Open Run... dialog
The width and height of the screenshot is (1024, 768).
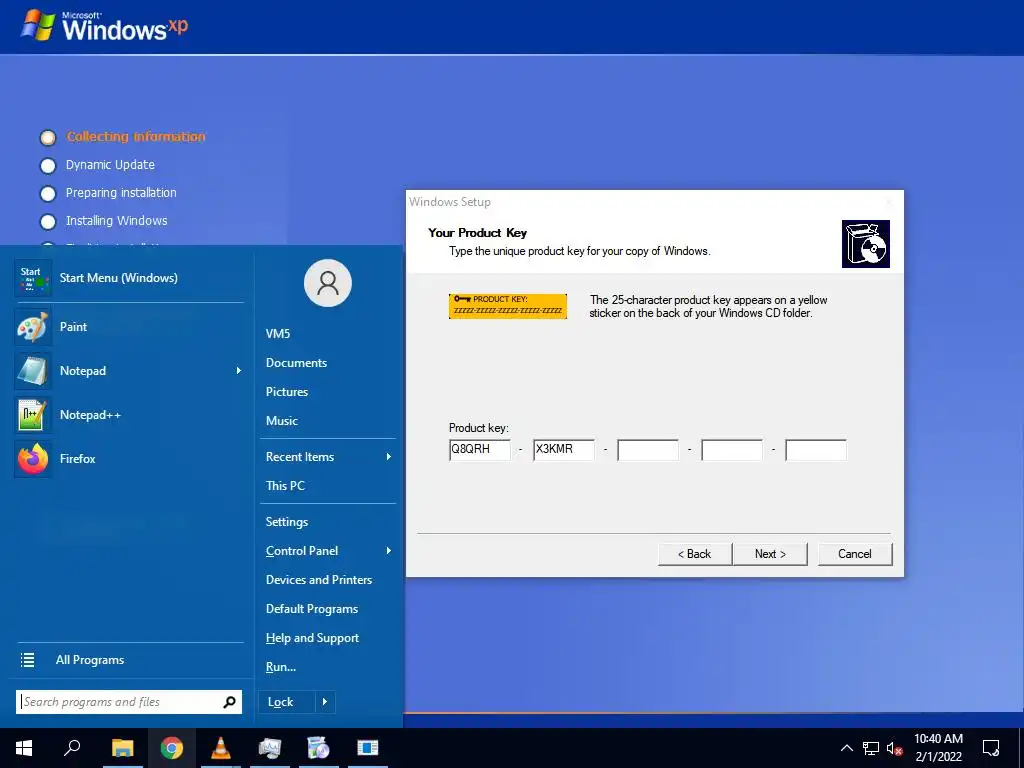(x=281, y=667)
